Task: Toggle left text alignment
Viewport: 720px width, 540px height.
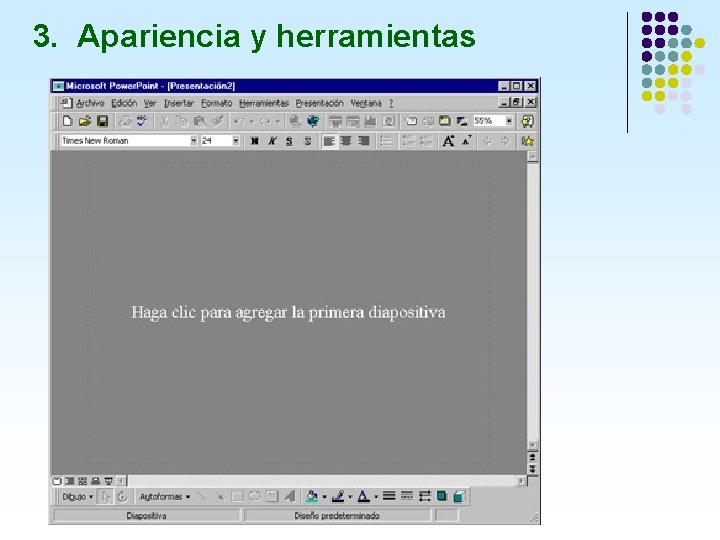Action: point(329,141)
